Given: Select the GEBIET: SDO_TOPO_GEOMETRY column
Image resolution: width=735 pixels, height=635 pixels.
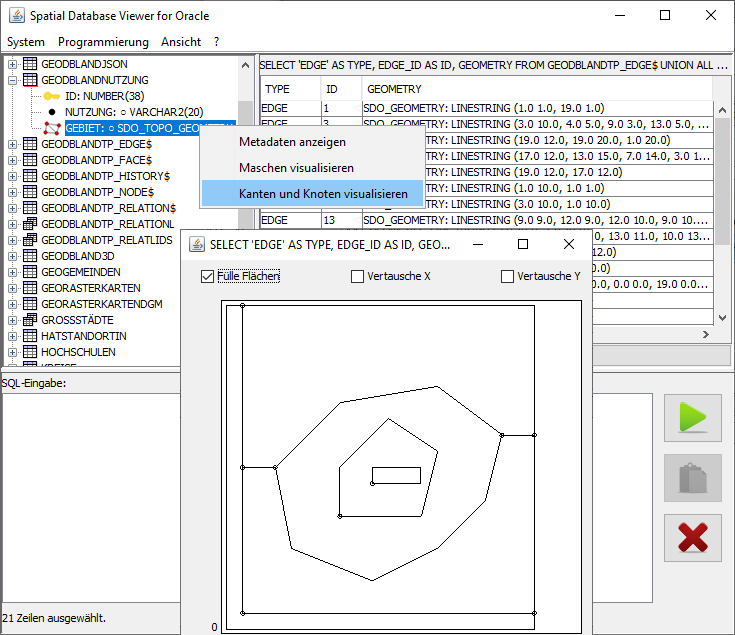Looking at the screenshot, I should point(150,128).
